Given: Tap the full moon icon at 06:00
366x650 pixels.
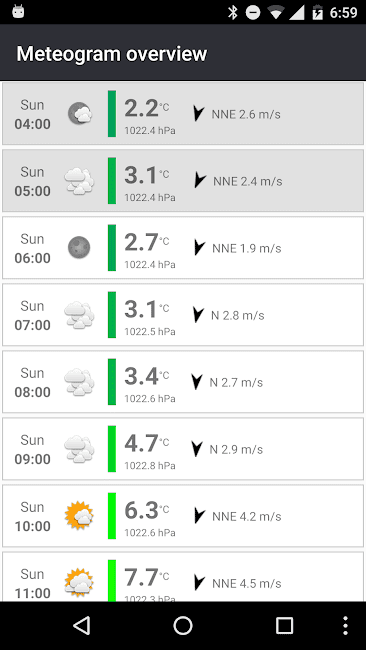Looking at the screenshot, I should [79, 247].
